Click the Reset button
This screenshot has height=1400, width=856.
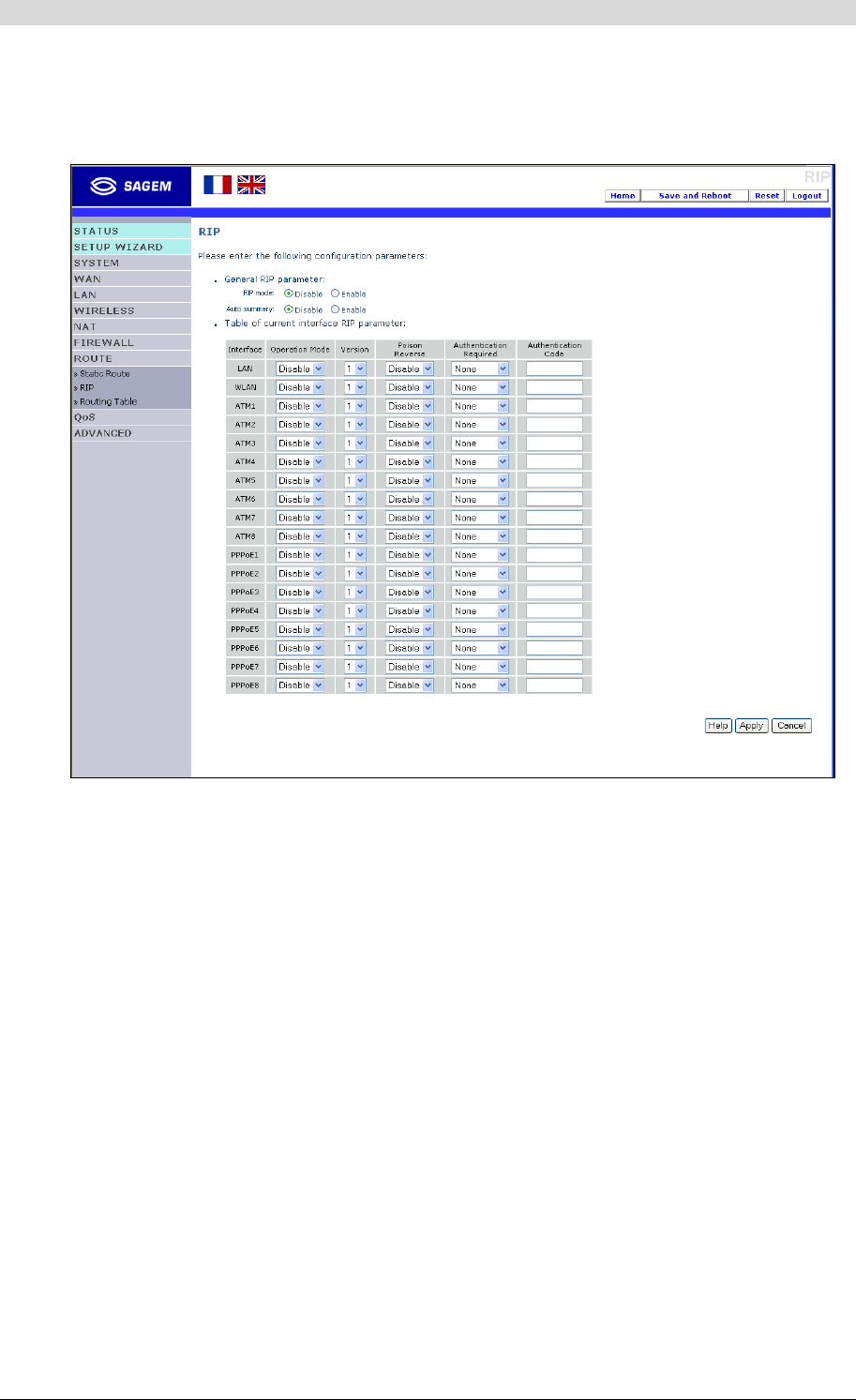tap(767, 196)
